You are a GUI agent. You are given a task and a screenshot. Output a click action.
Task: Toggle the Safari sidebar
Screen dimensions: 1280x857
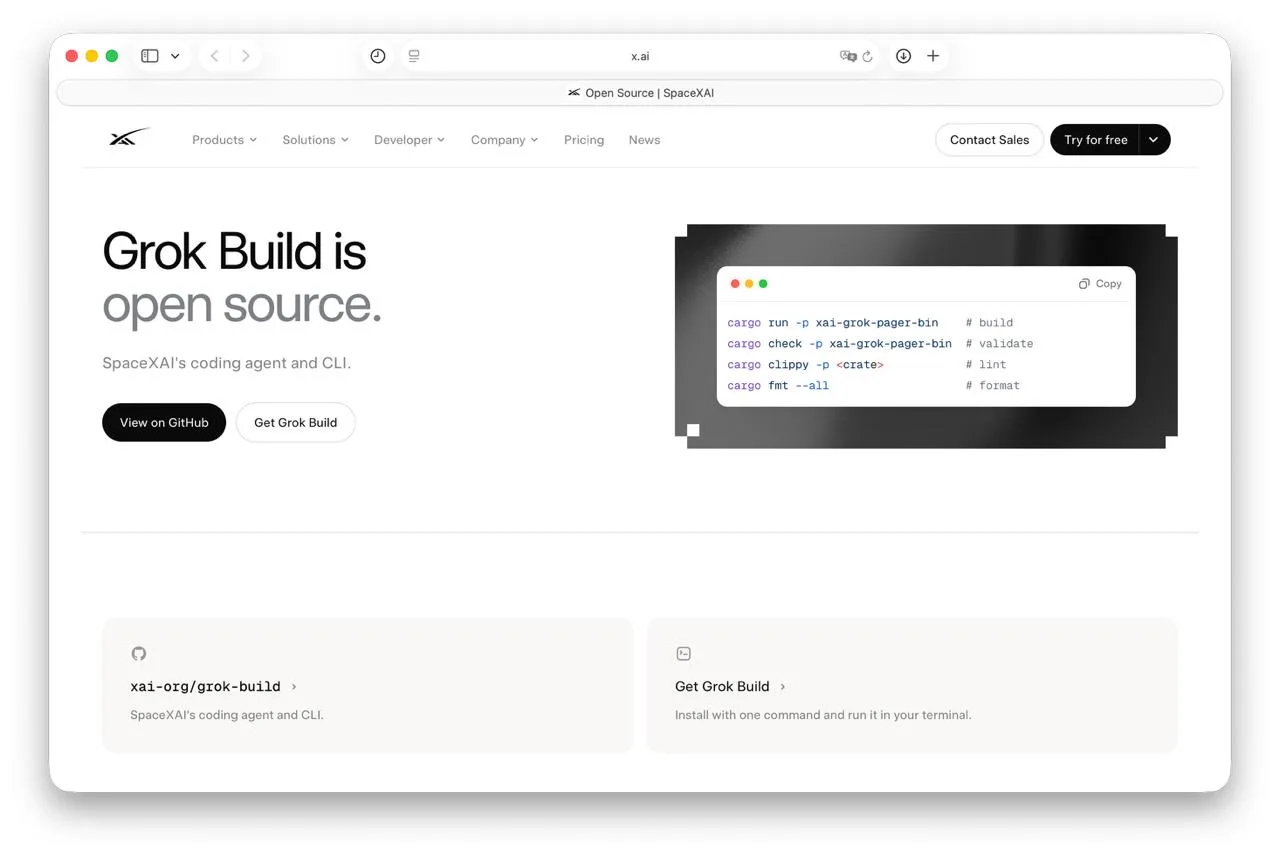(150, 56)
